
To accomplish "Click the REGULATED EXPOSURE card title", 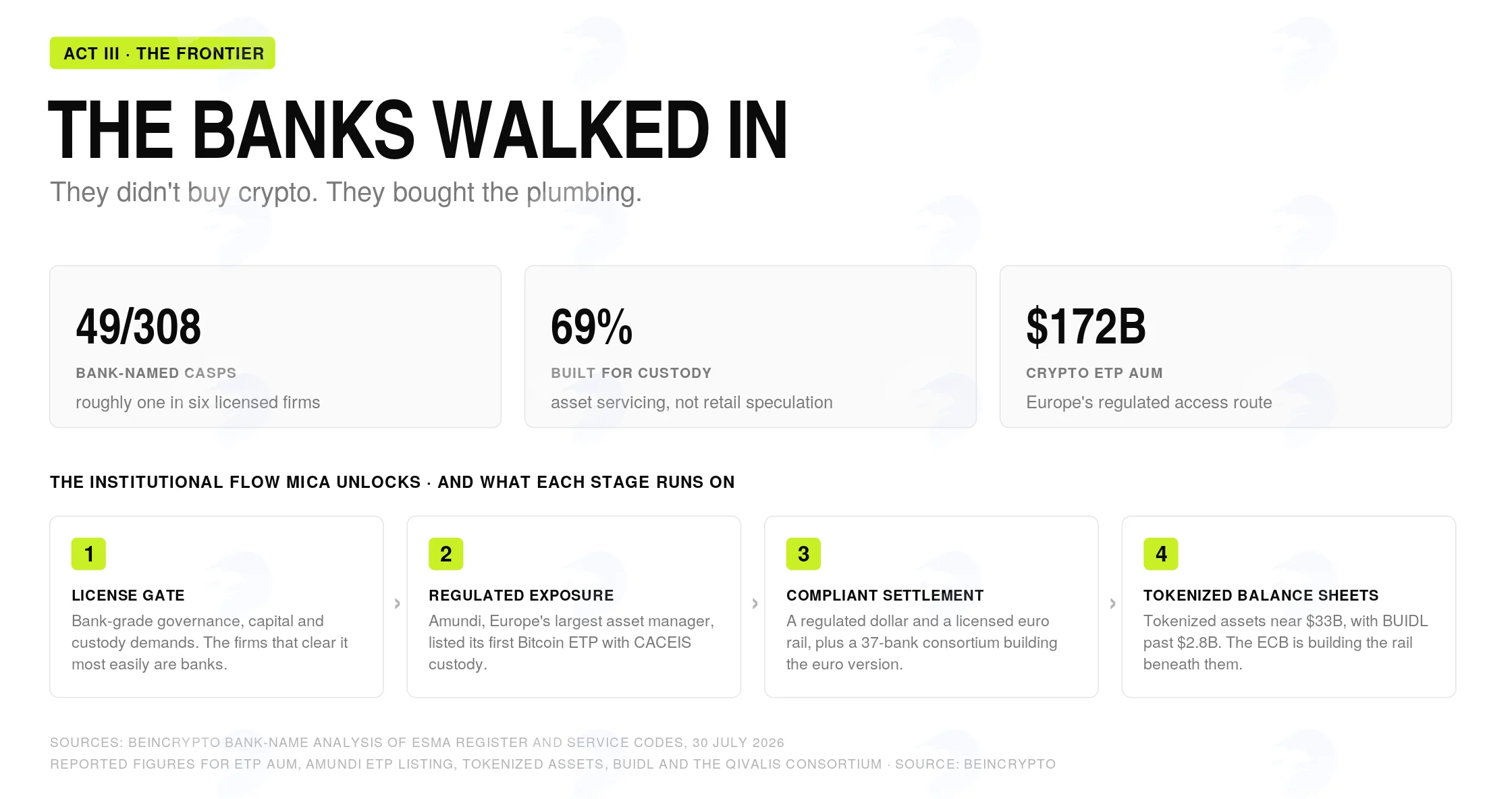I will [521, 595].
